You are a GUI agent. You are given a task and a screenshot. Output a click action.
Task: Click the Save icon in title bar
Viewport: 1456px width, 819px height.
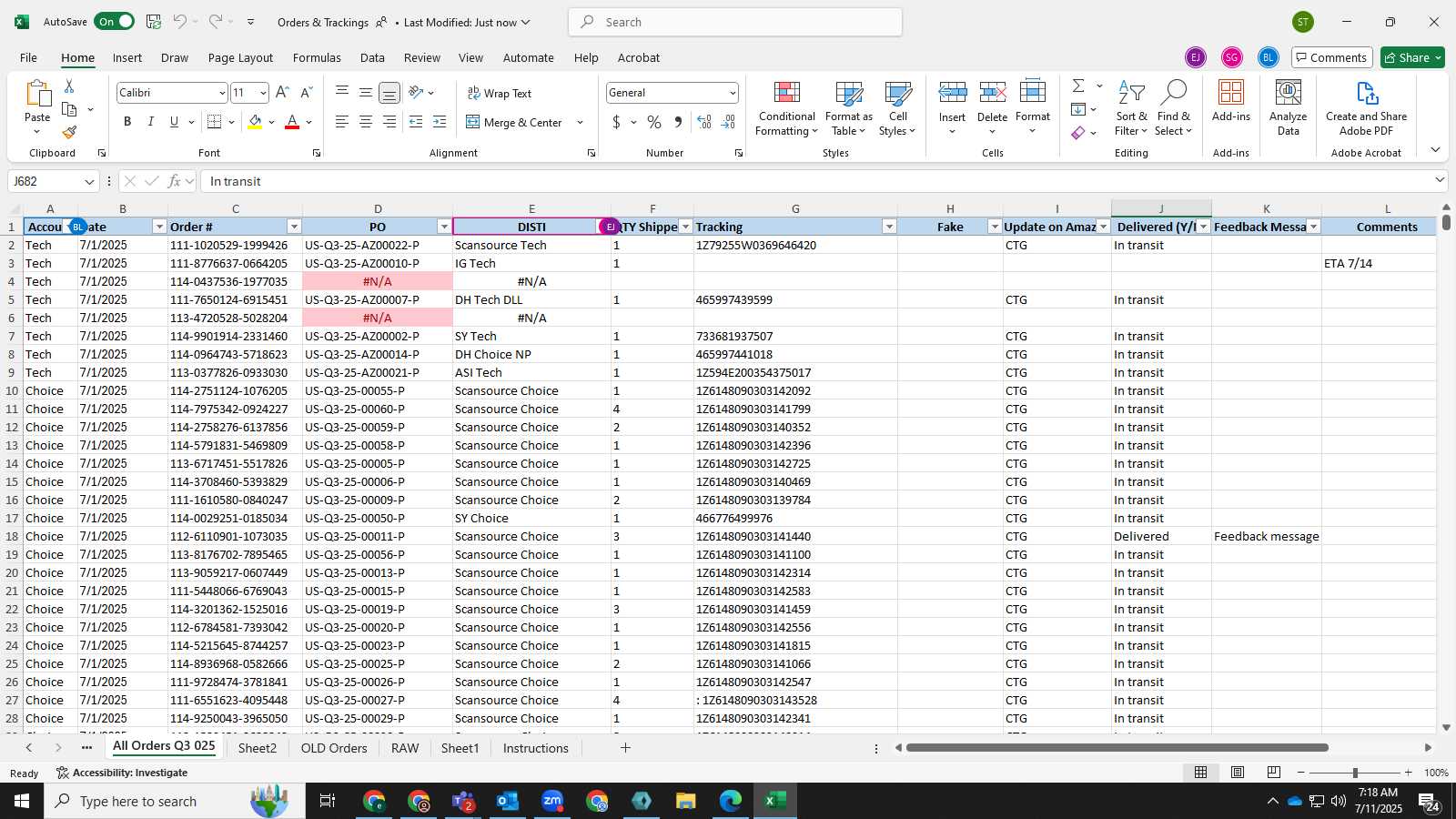154,22
